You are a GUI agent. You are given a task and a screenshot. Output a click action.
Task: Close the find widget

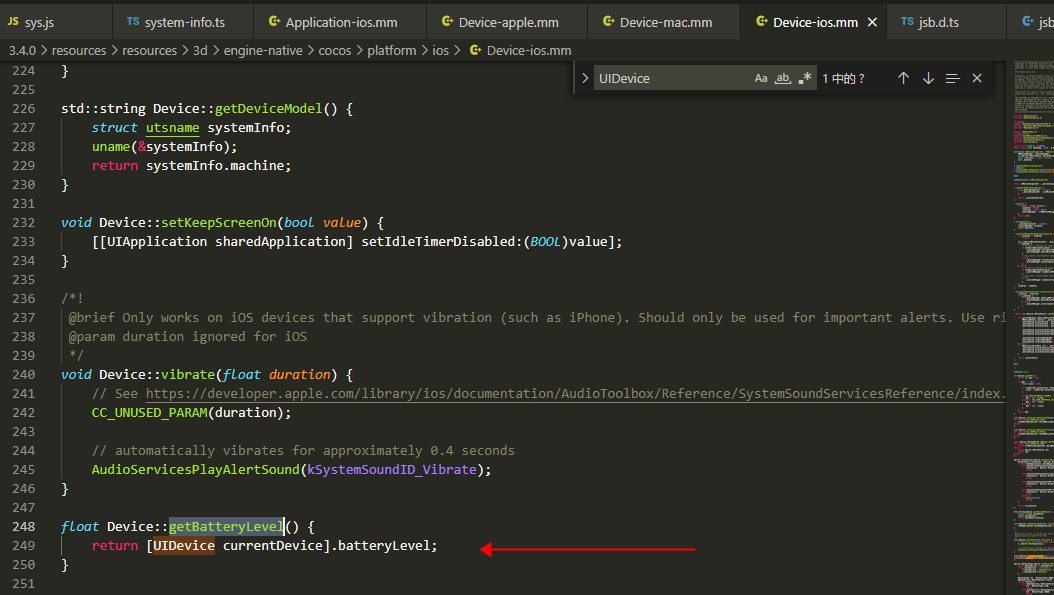[x=977, y=78]
